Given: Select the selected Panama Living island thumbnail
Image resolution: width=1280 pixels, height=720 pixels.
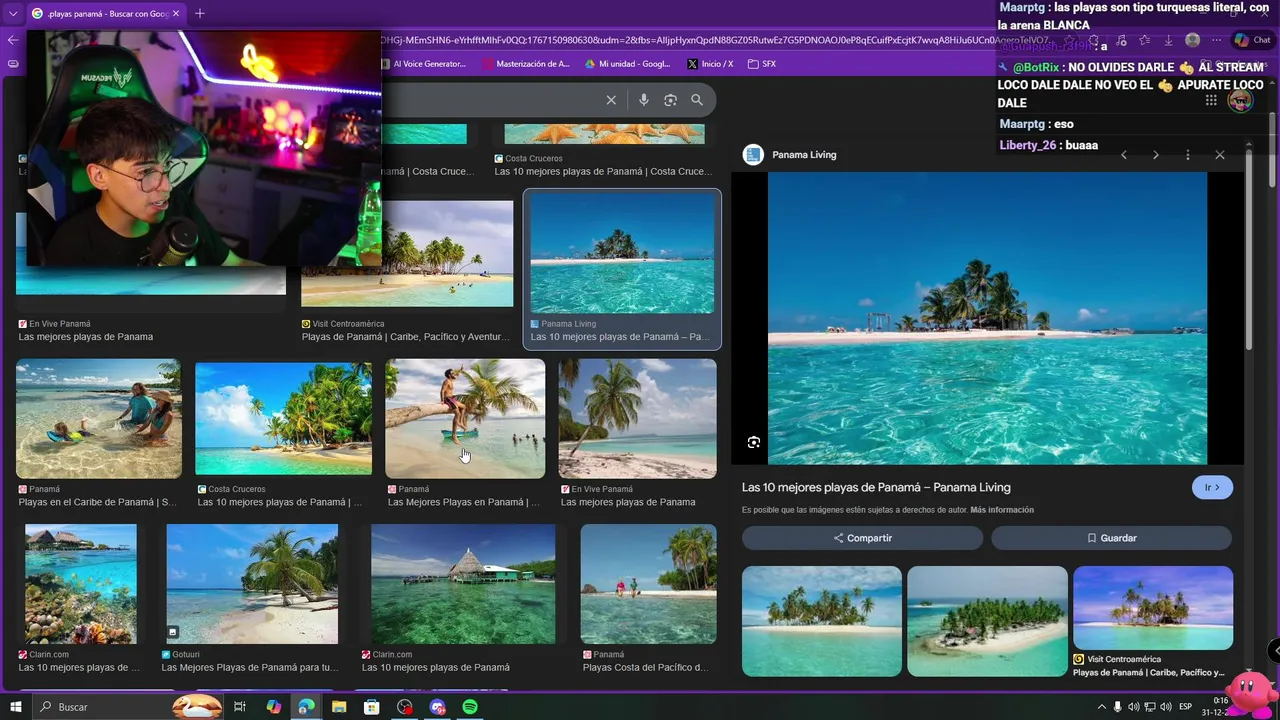Looking at the screenshot, I should (x=622, y=252).
